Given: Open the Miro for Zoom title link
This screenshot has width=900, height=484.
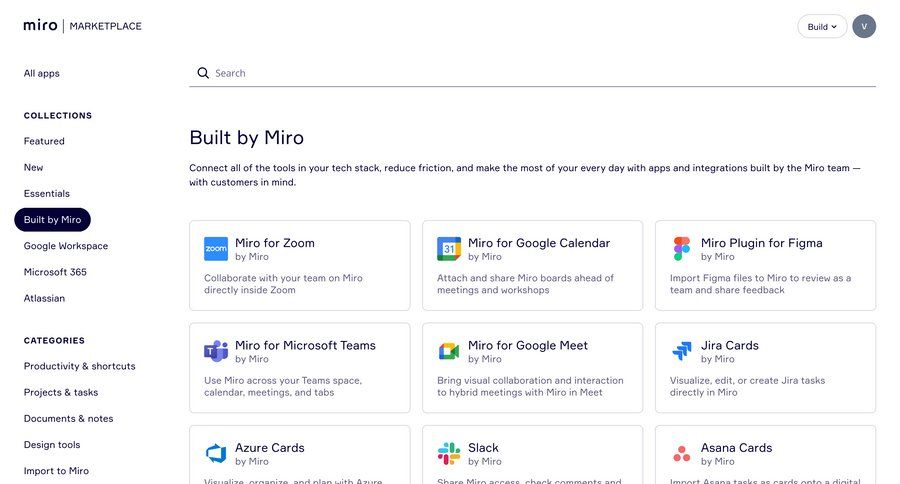Looking at the screenshot, I should coord(275,243).
